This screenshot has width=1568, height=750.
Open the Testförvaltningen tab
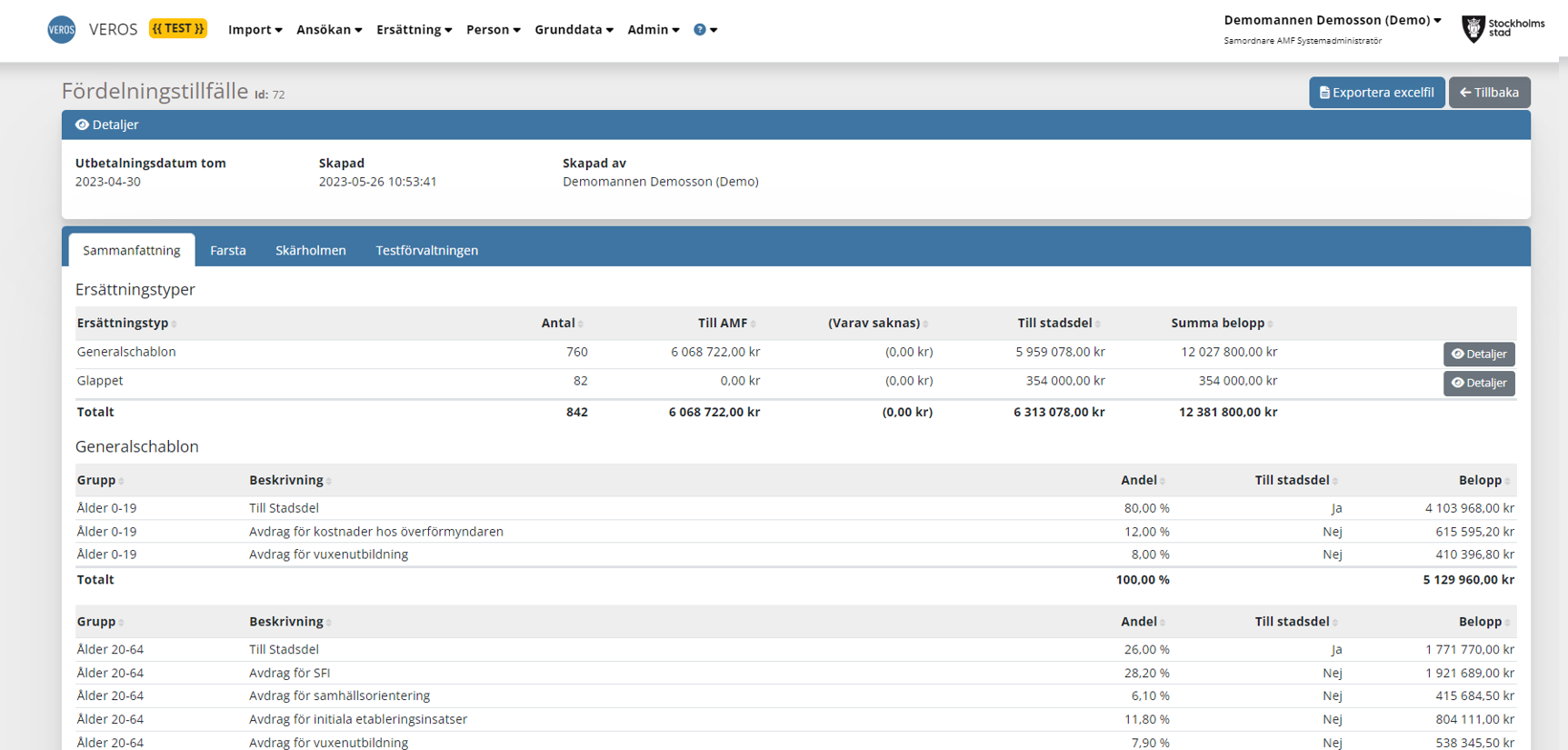point(426,251)
